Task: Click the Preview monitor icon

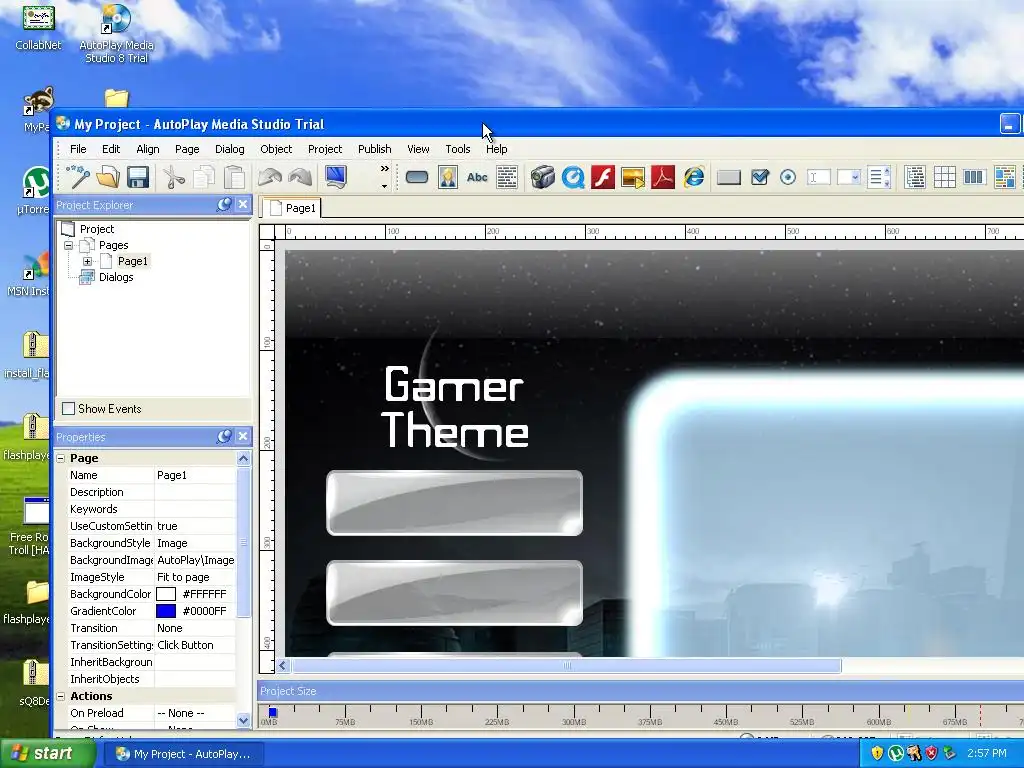Action: tap(336, 177)
